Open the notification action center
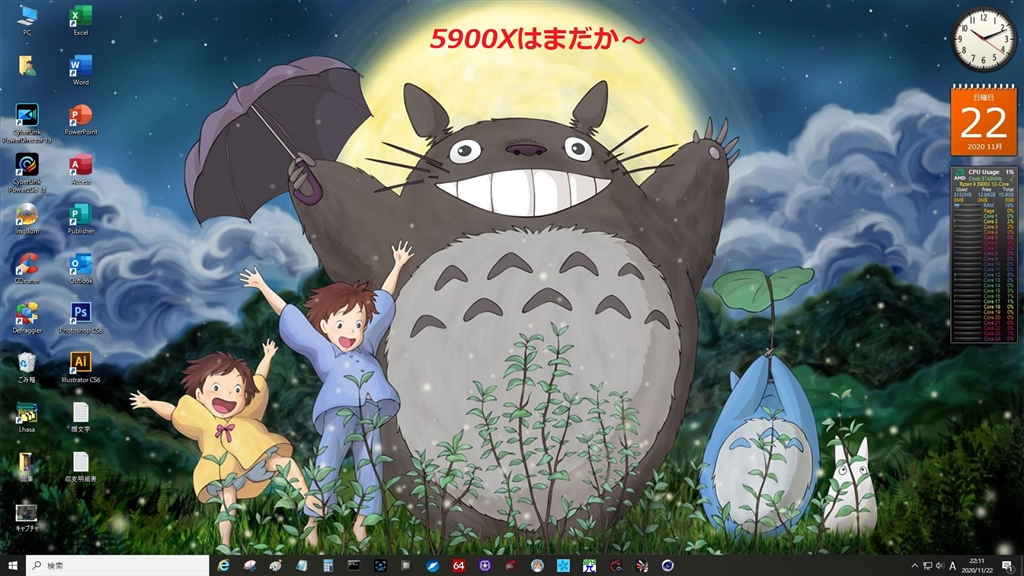Viewport: 1024px width, 576px height. (1008, 566)
